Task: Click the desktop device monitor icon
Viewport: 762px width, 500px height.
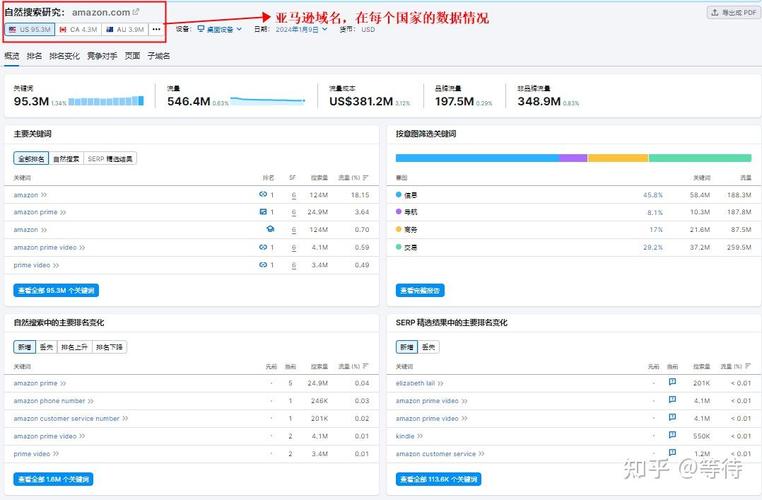Action: click(201, 29)
